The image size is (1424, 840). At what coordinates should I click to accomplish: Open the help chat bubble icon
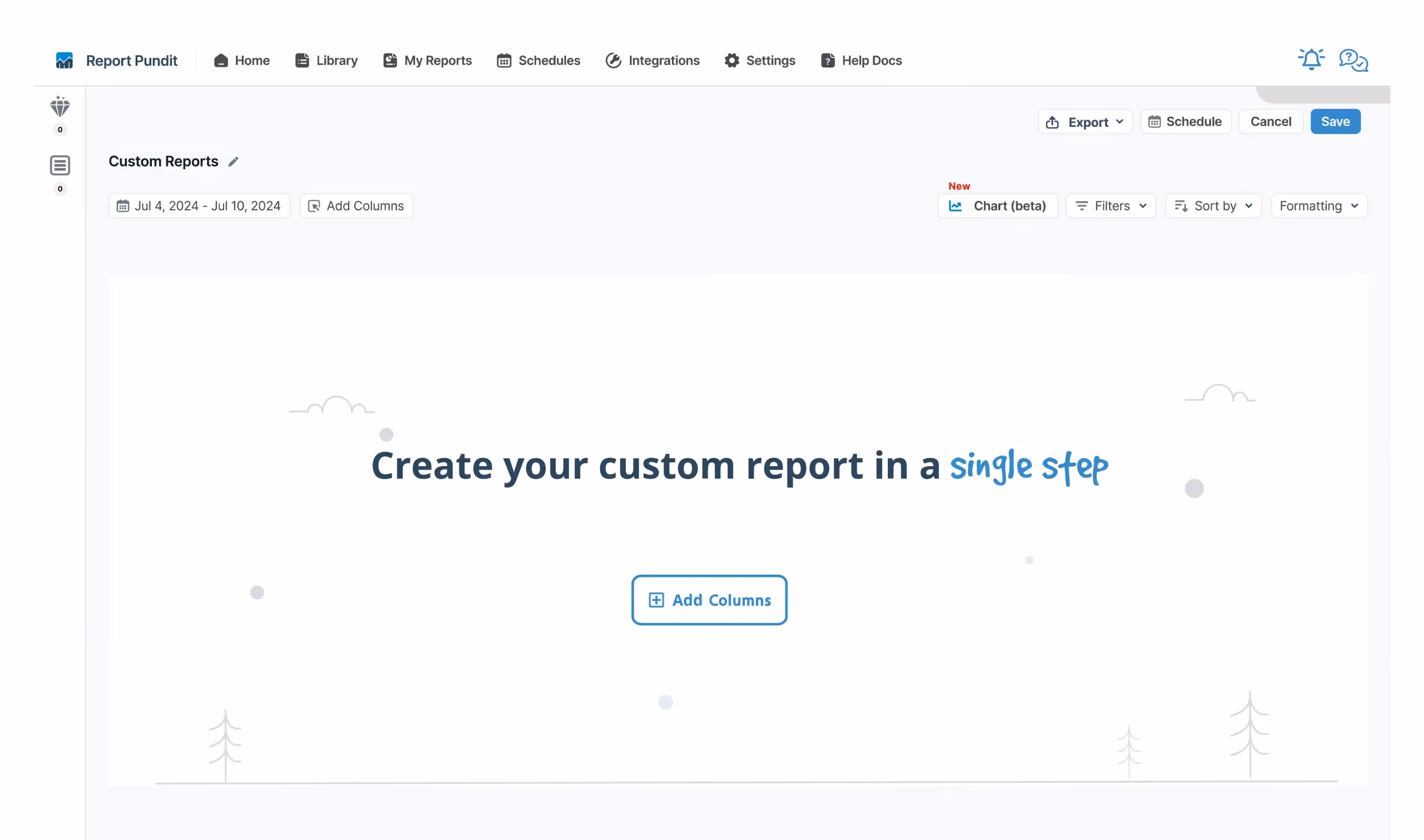pos(1353,60)
